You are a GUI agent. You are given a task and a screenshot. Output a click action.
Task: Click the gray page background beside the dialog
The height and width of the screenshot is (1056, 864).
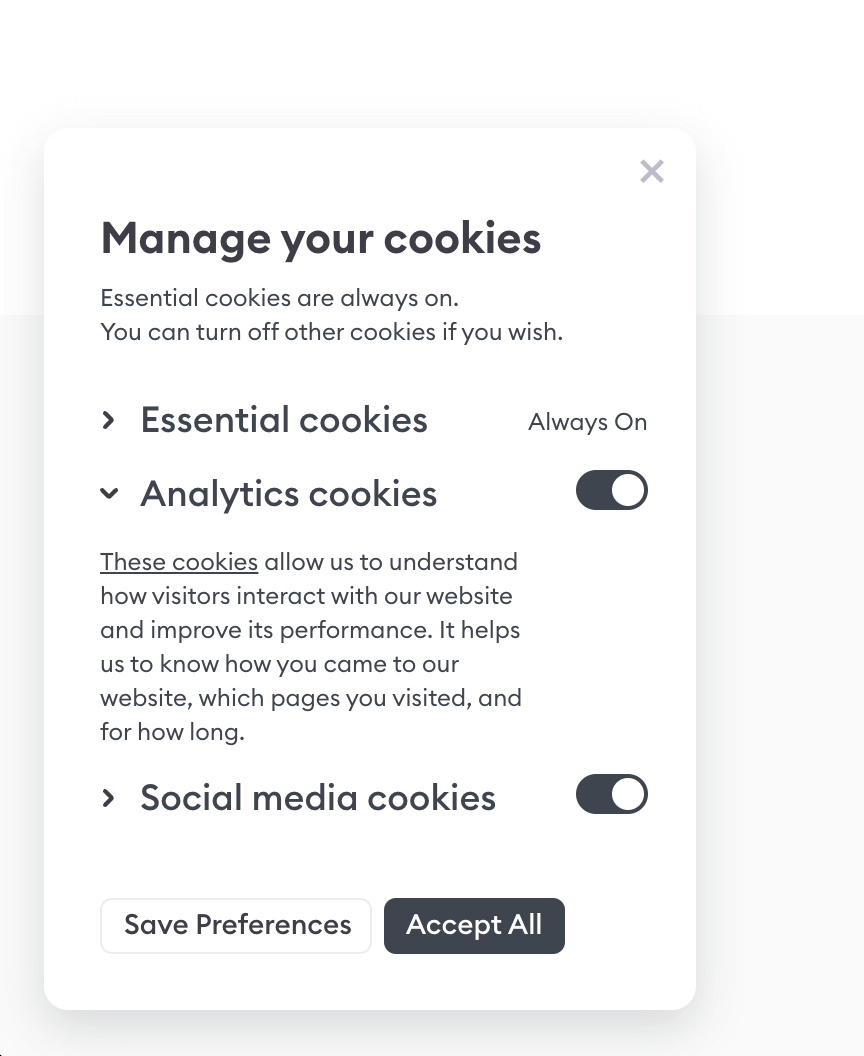point(780,650)
